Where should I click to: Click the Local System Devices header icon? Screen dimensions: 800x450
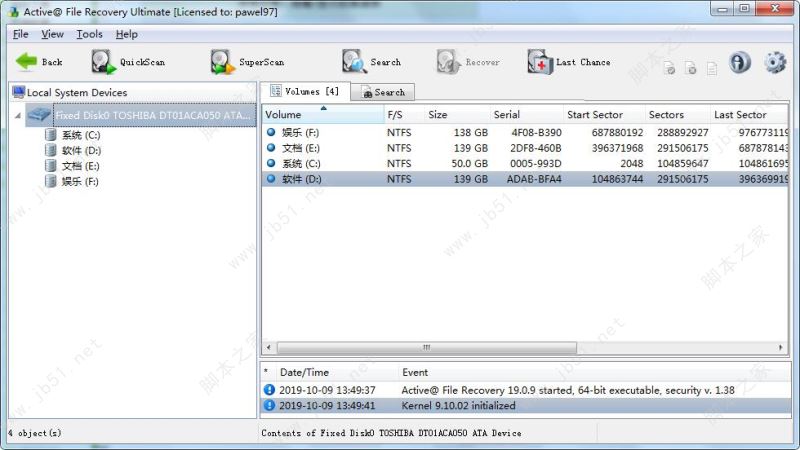pos(19,92)
